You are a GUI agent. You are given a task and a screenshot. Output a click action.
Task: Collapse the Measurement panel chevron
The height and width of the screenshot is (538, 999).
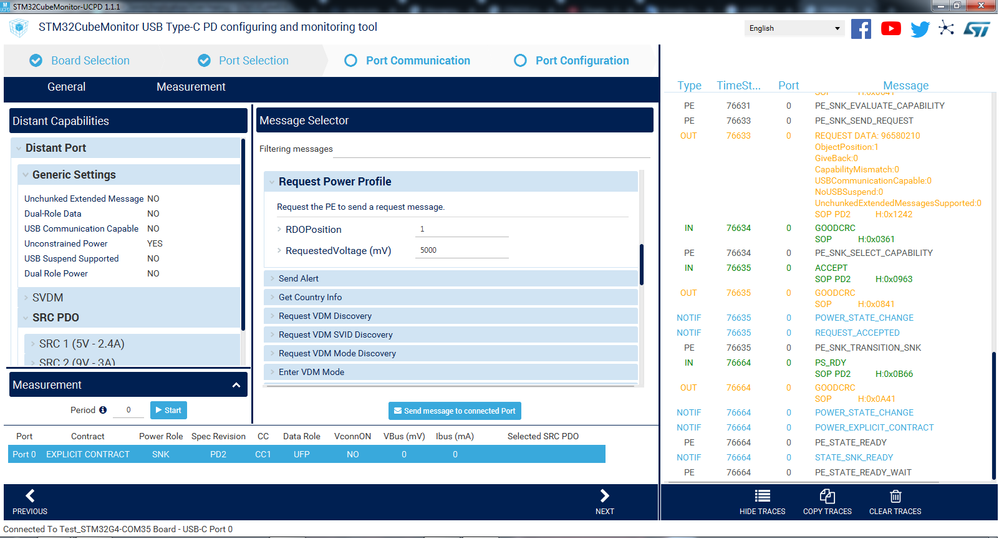236,385
